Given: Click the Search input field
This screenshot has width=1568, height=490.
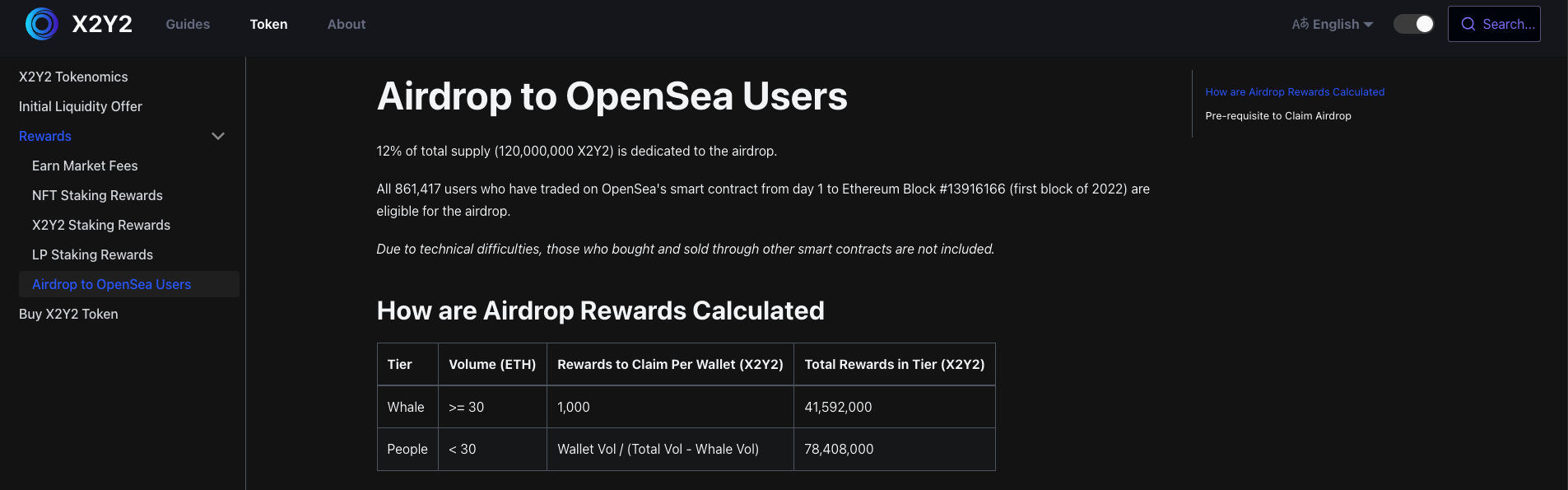Looking at the screenshot, I should pos(1508,25).
